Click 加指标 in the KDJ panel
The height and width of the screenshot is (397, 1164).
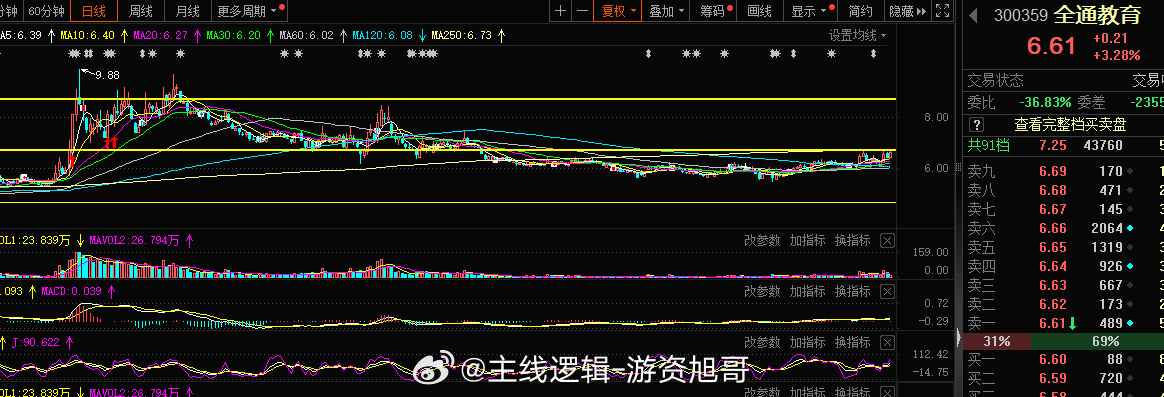tap(808, 343)
